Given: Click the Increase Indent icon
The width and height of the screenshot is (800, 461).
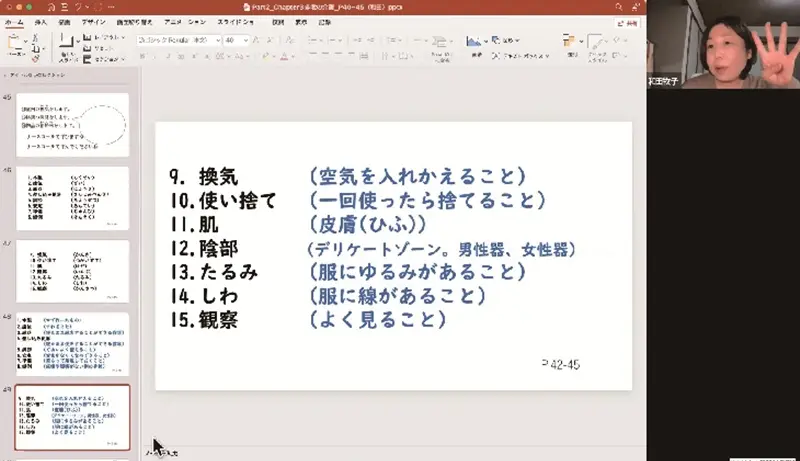Looking at the screenshot, I should 371,40.
